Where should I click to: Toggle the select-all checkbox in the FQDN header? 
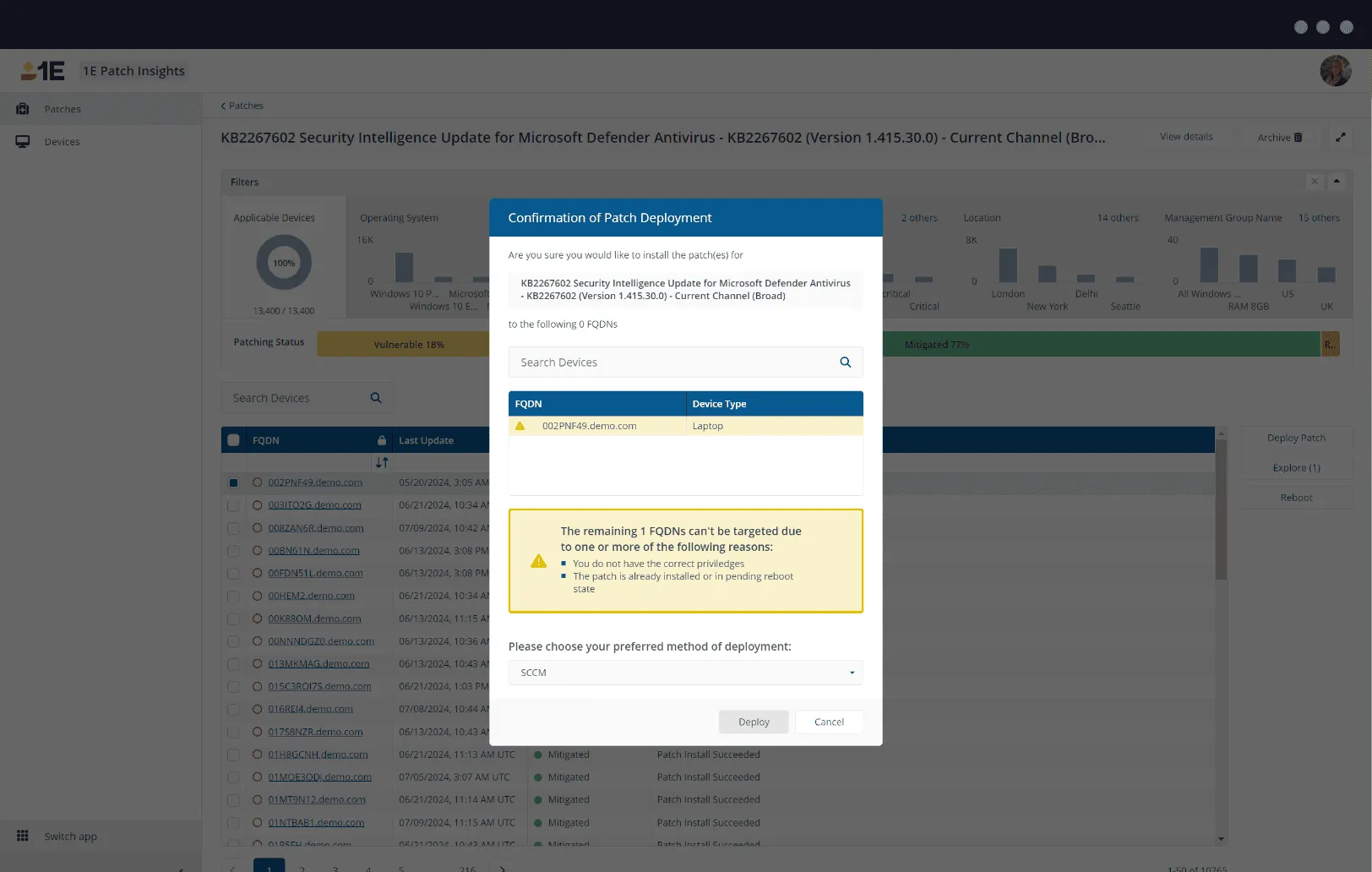point(233,439)
